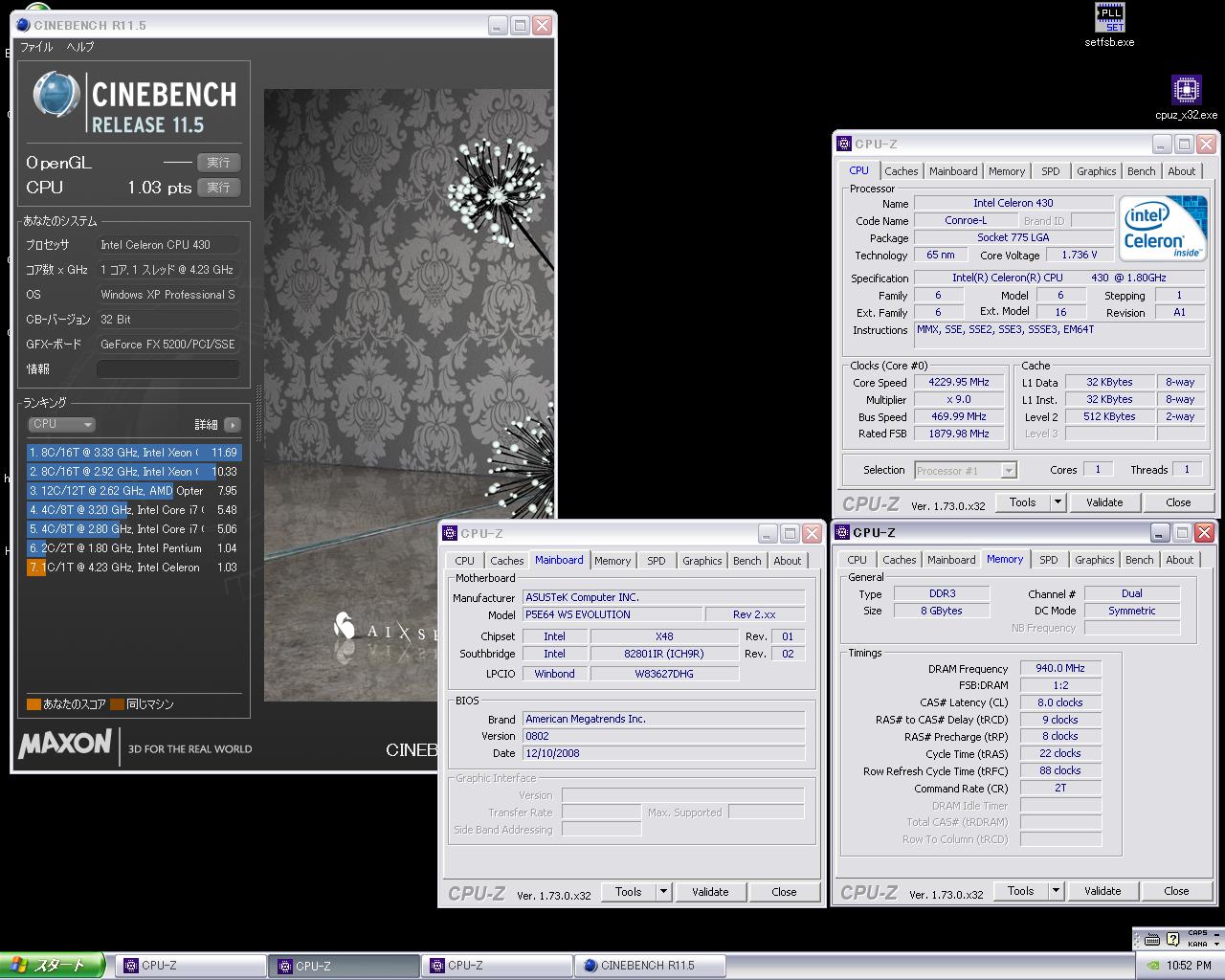Open Tools dropdown arrow in Mainboard window
This screenshot has height=980, width=1225.
[x=663, y=892]
